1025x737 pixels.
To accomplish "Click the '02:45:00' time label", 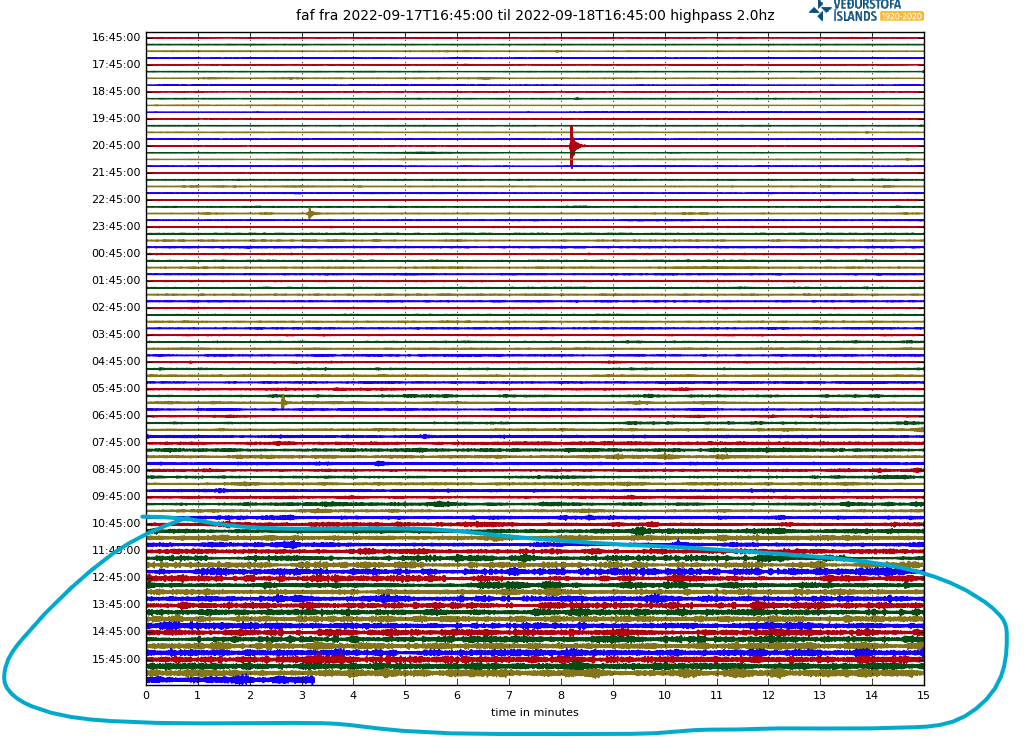I will 116,307.
